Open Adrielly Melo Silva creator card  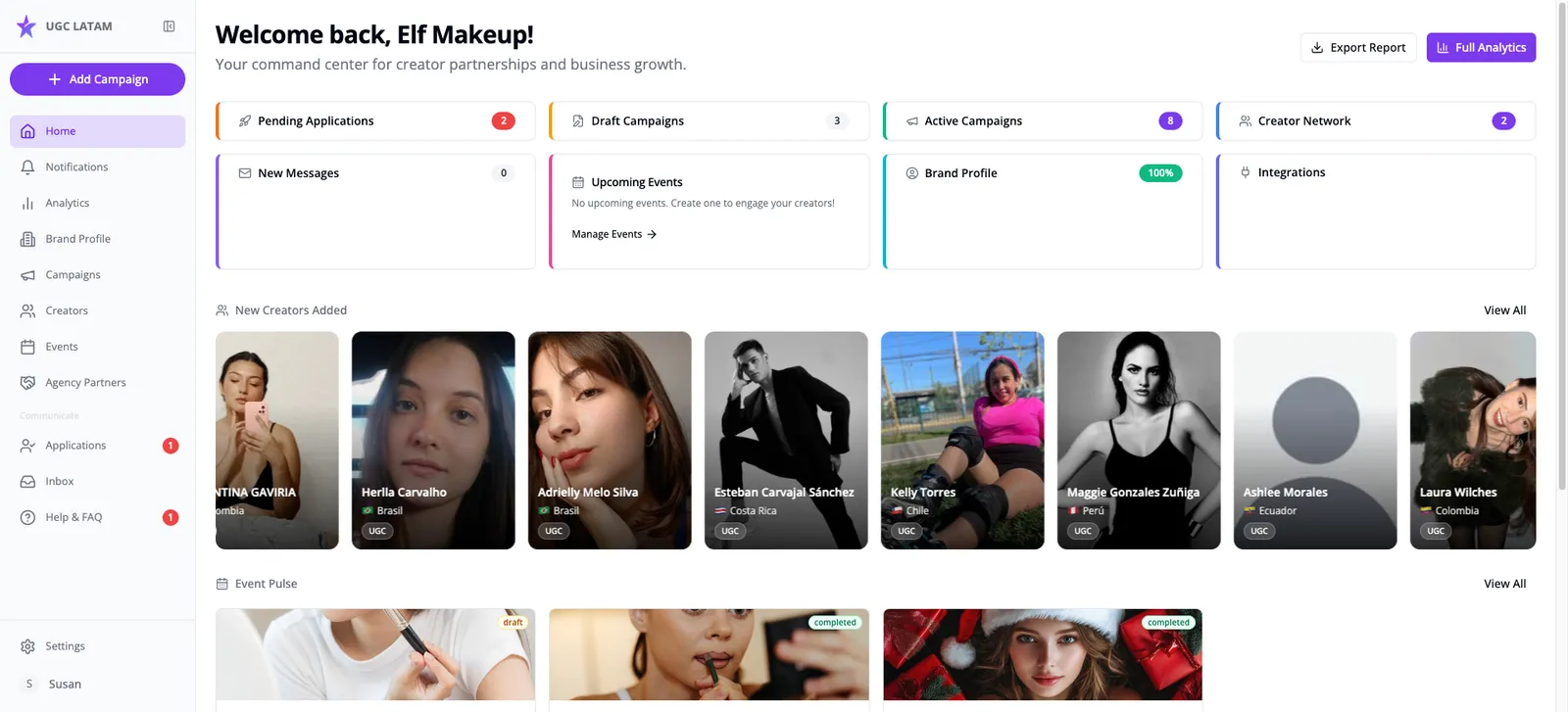[x=610, y=441]
